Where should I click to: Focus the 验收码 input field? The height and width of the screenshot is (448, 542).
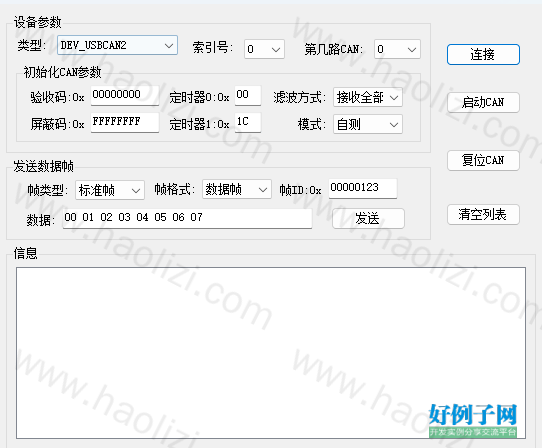tap(125, 95)
